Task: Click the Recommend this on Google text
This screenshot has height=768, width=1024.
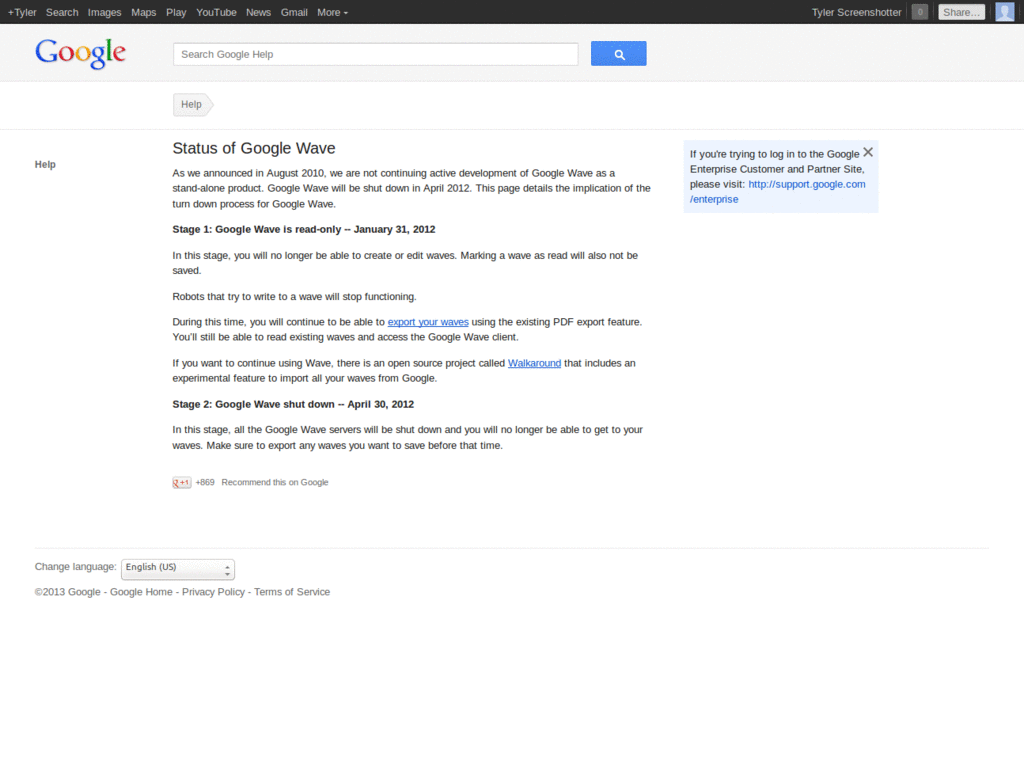Action: click(275, 483)
